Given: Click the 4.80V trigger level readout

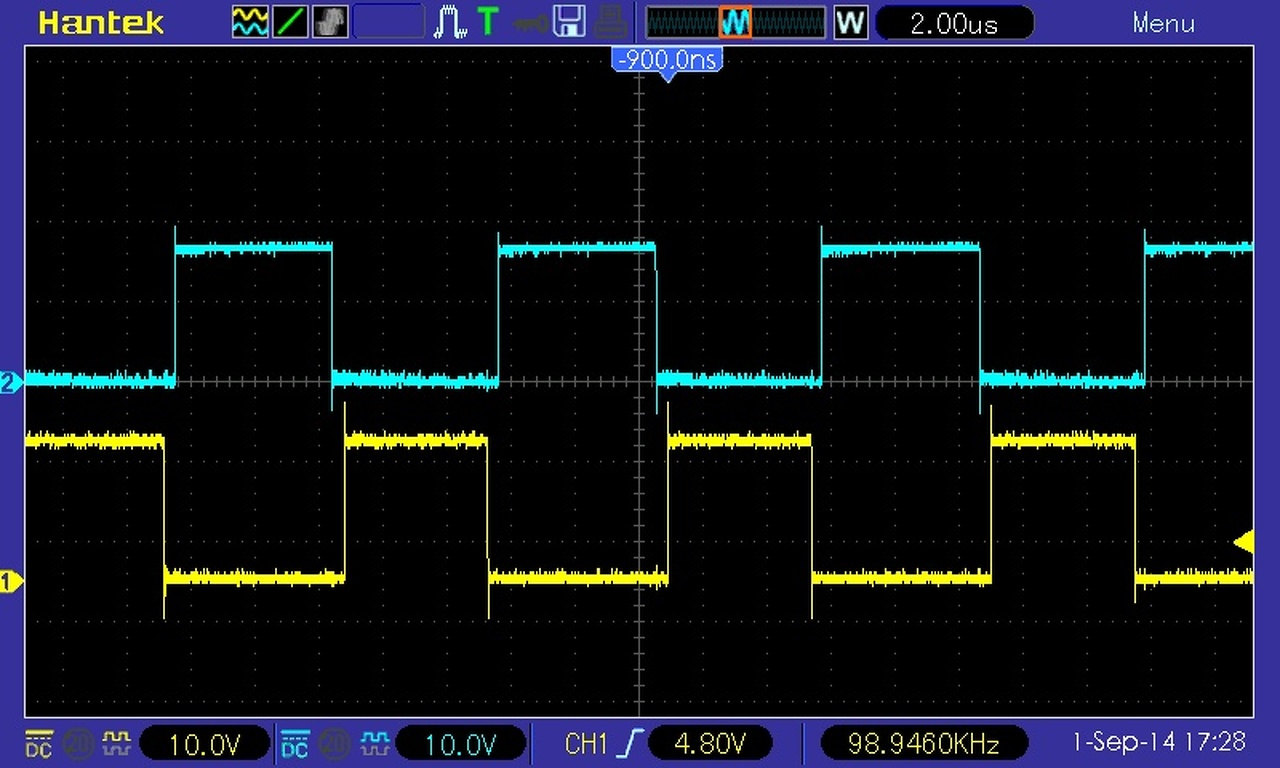Looking at the screenshot, I should (710, 743).
